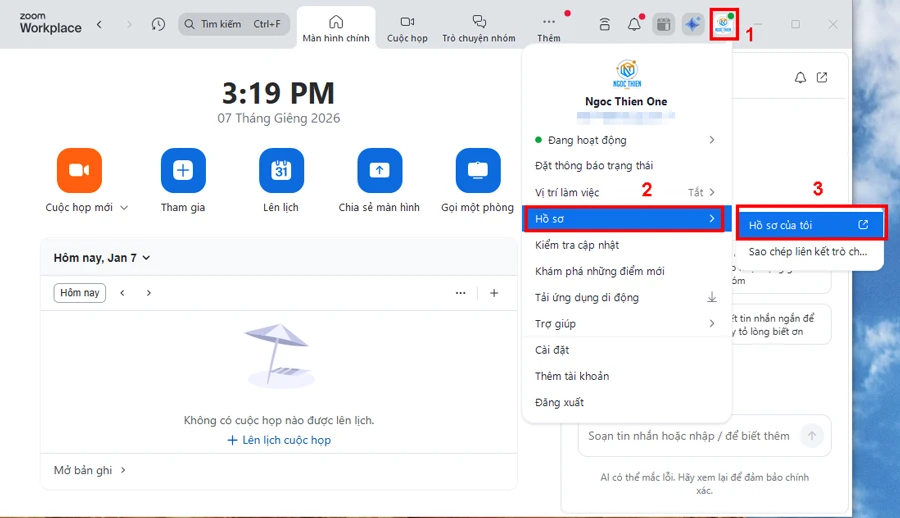900x518 pixels.
Task: Open the AI Companion sparkle icon
Action: (693, 24)
